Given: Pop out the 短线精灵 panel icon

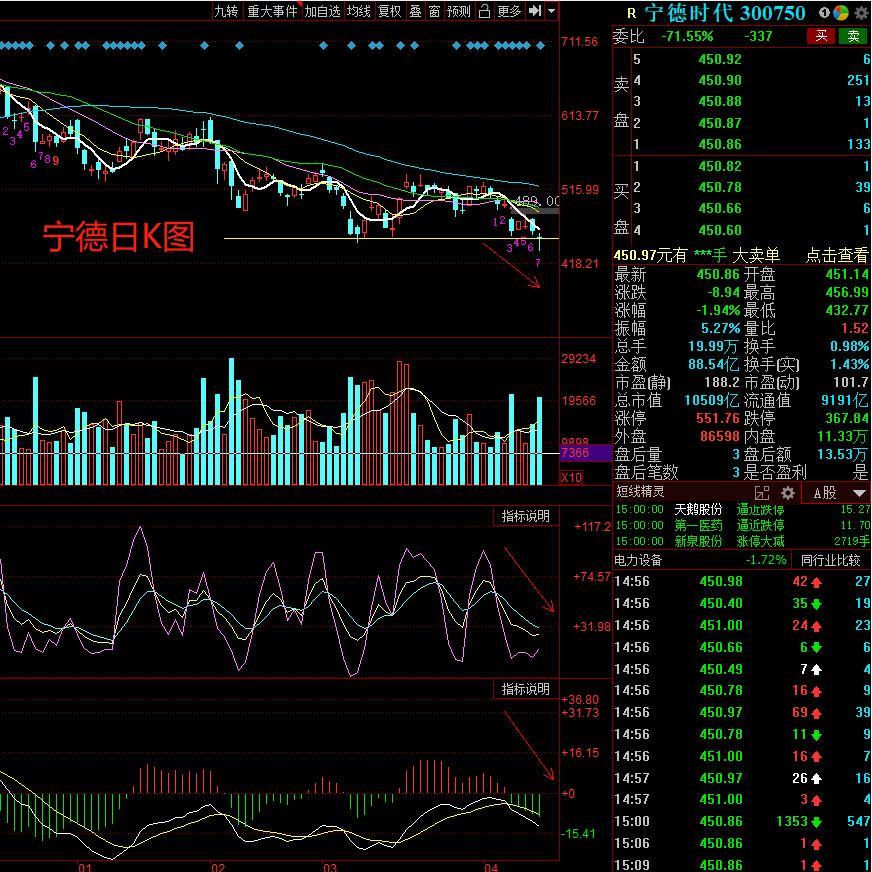Looking at the screenshot, I should tap(762, 493).
